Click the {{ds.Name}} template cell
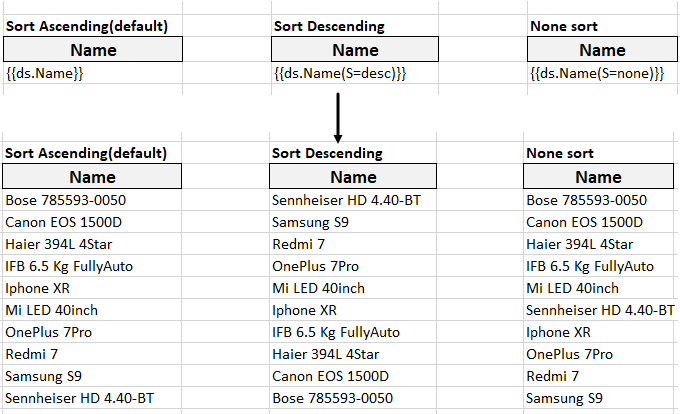 pos(44,74)
